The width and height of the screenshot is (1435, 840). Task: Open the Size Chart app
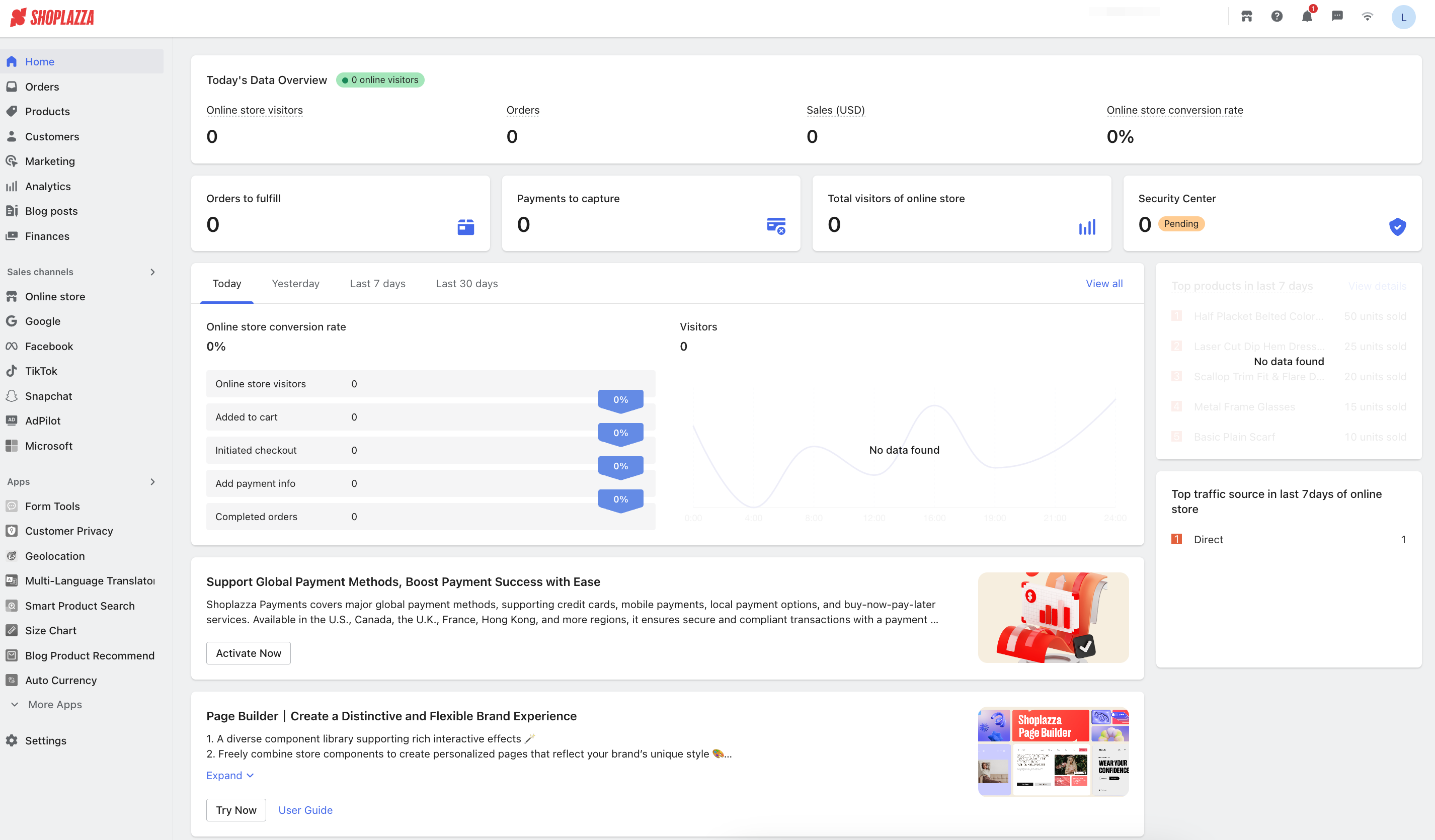[x=51, y=630]
